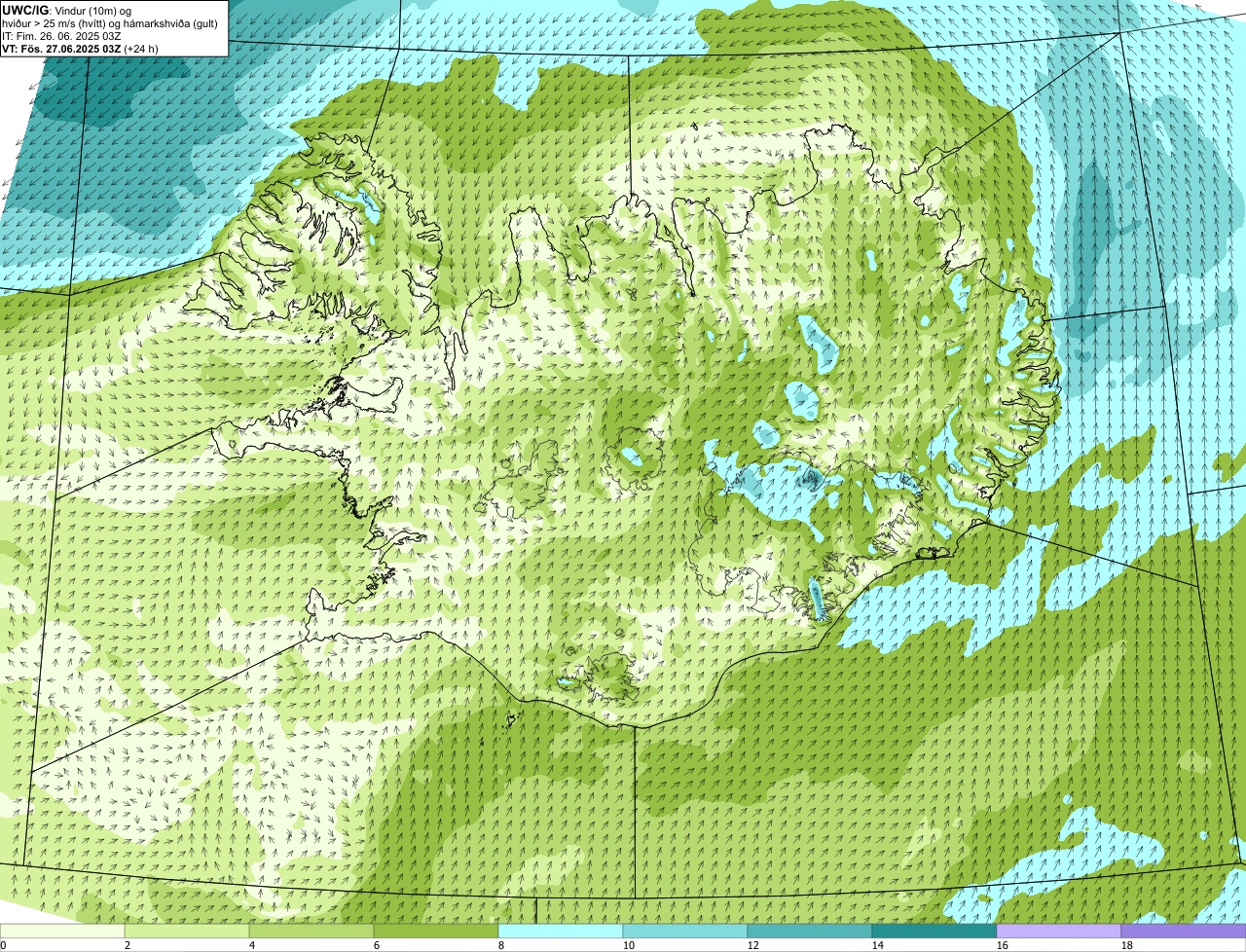1246x952 pixels.
Task: Click the purple legend swatch above 18 m/s
Action: 1184,931
